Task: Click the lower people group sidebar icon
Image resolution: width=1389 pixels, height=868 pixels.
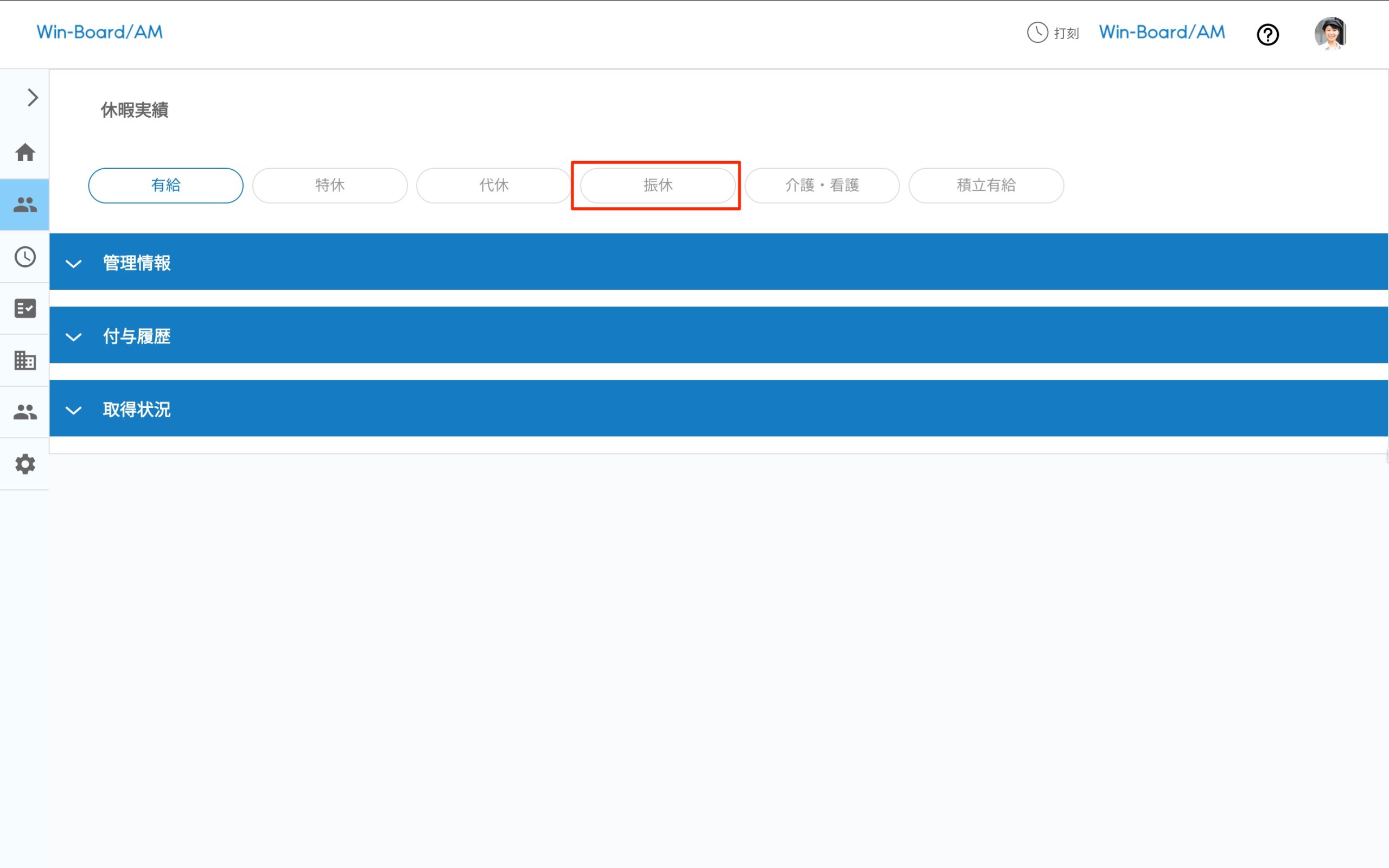Action: 24,412
